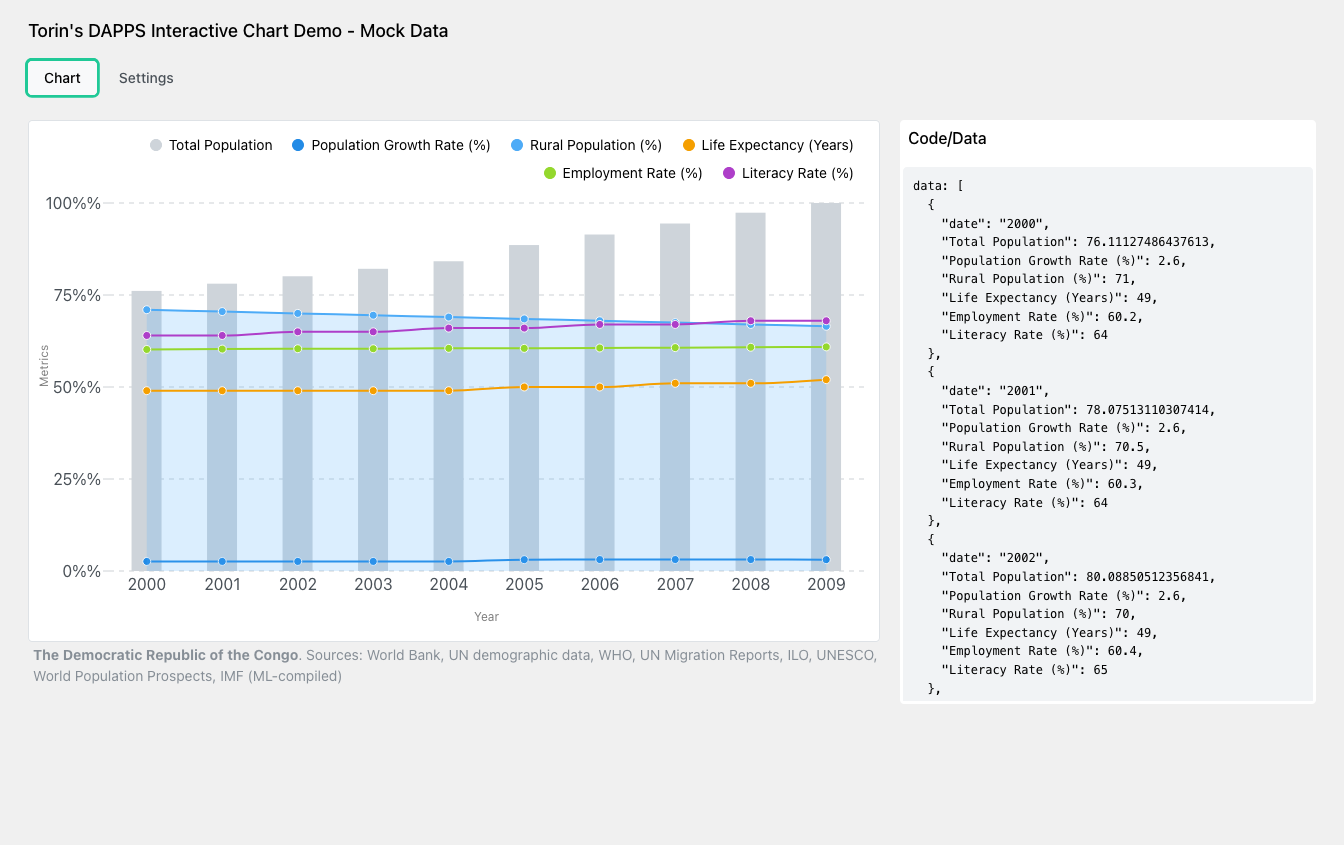Hide Rural Population (%) series label
This screenshot has height=845, width=1344.
pyautogui.click(x=596, y=145)
